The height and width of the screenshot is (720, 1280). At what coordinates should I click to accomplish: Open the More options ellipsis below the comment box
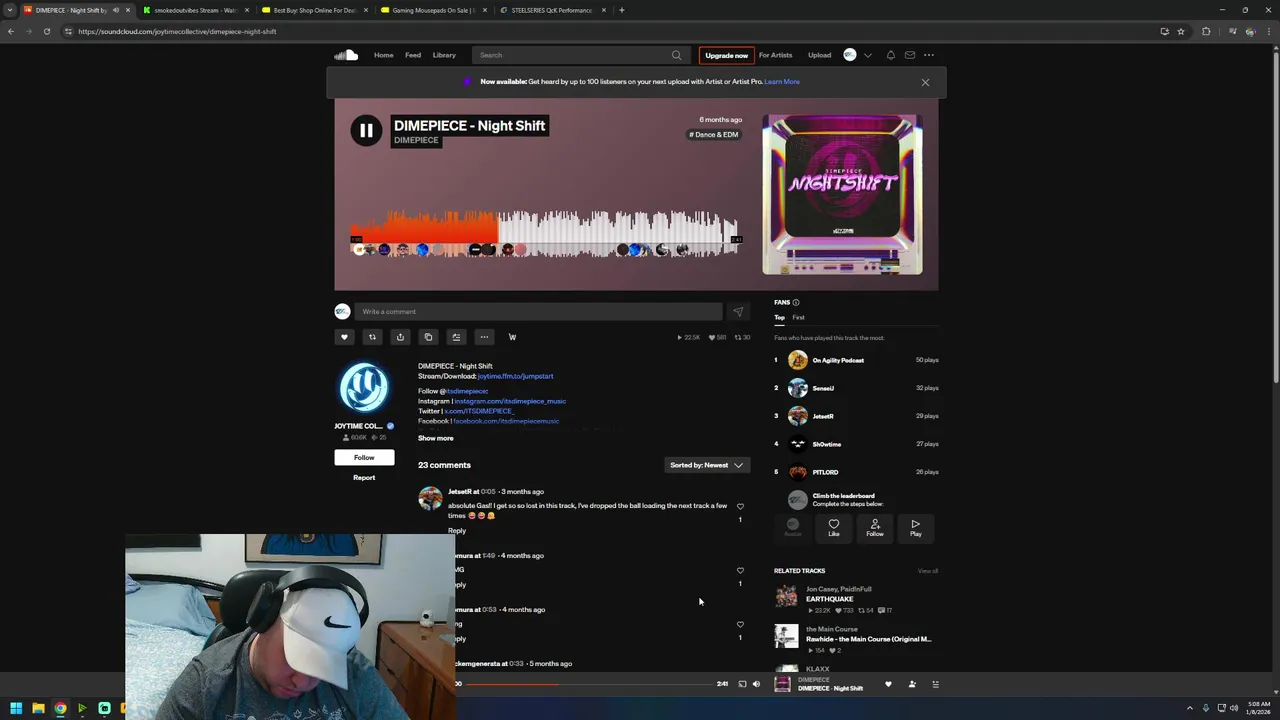click(x=484, y=337)
